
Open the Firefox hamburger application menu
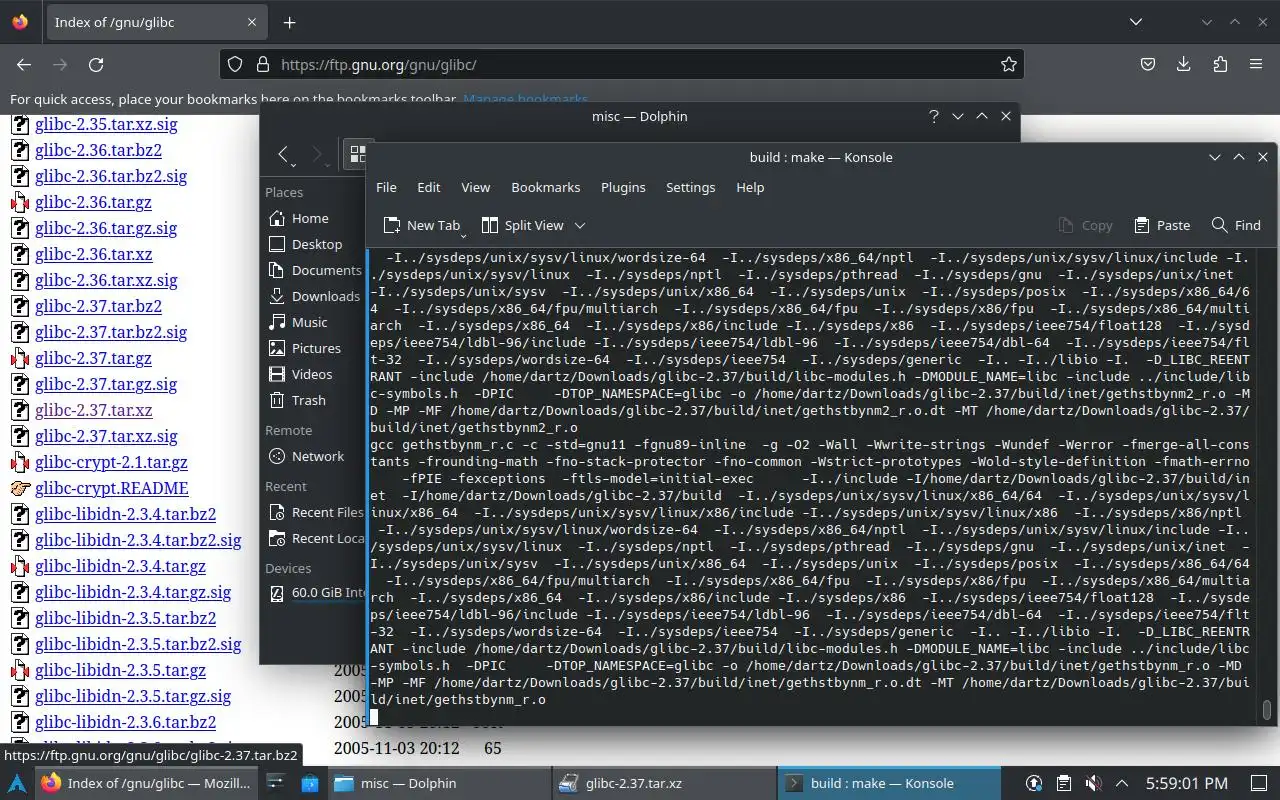click(x=1256, y=64)
